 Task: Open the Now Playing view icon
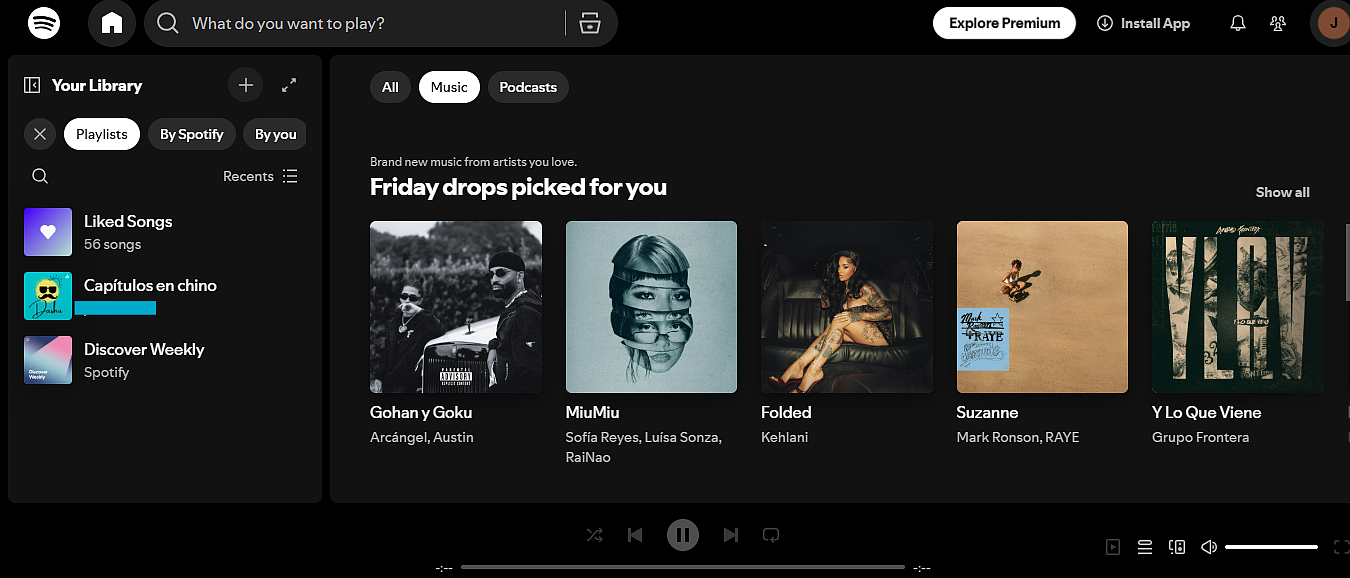[1112, 547]
